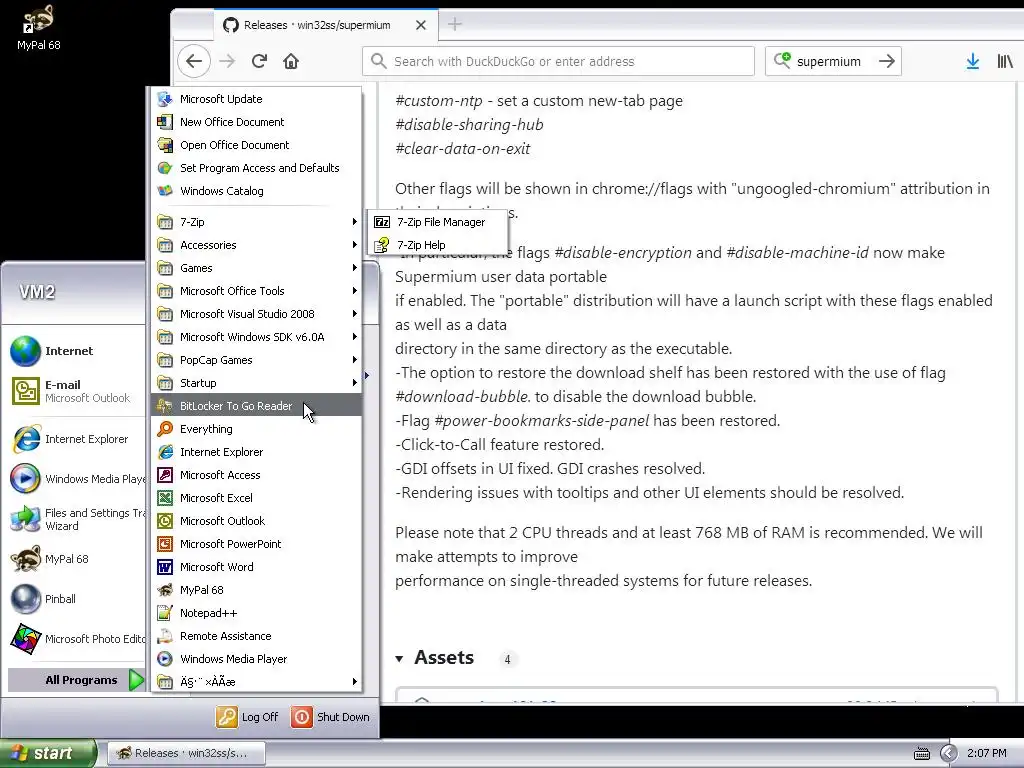Choose New Office Document
Viewport: 1024px width, 768px height.
[257, 122]
